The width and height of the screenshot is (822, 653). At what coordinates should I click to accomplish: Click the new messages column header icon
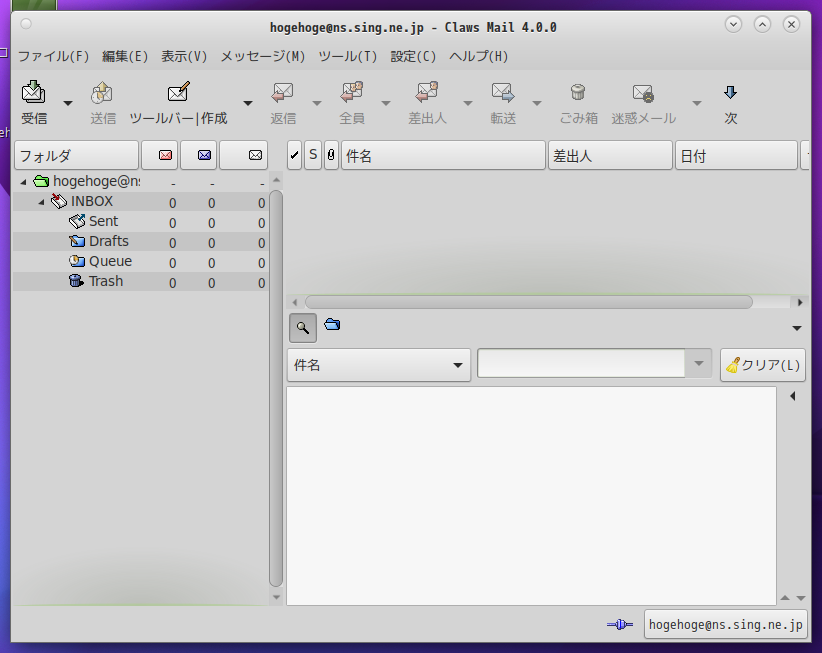[x=165, y=155]
